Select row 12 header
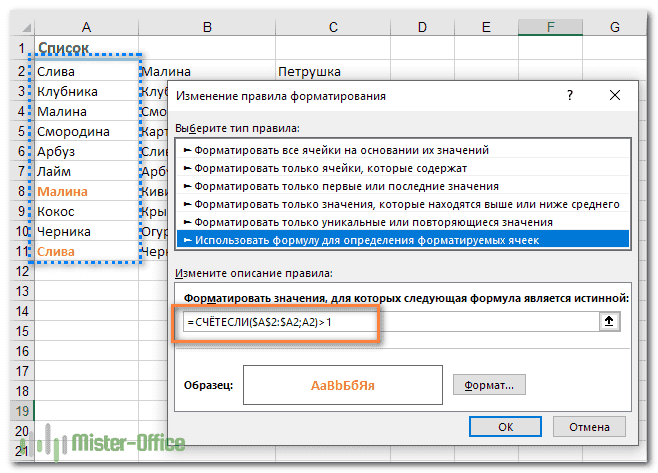Screen dimensions: 658x473 click(22, 271)
